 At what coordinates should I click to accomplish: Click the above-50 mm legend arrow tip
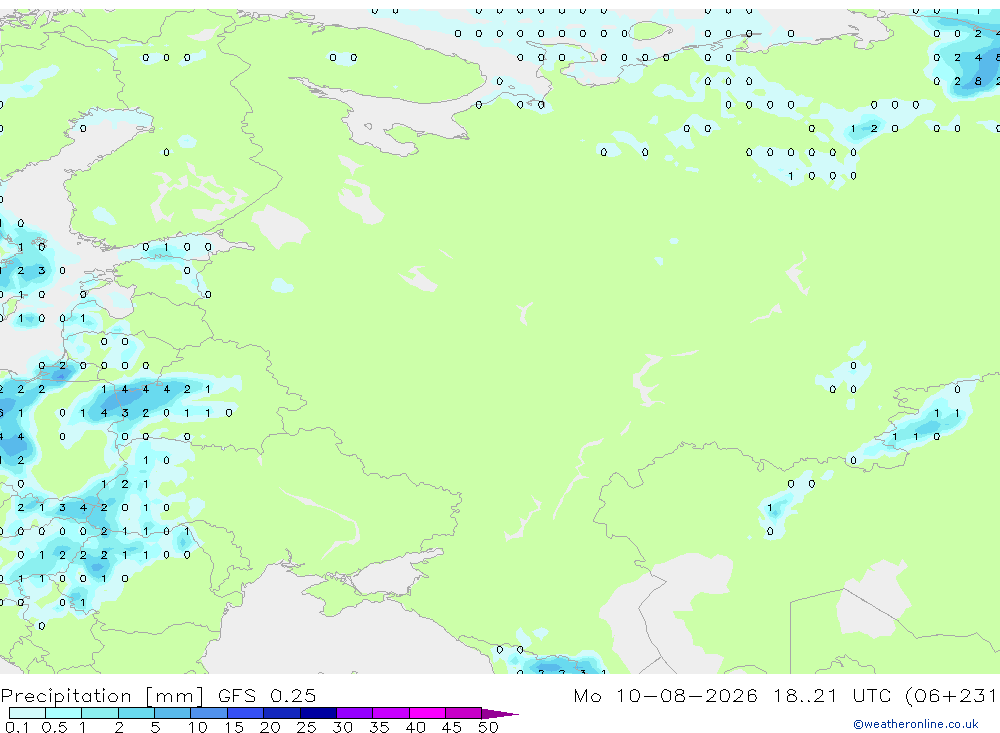pos(500,714)
